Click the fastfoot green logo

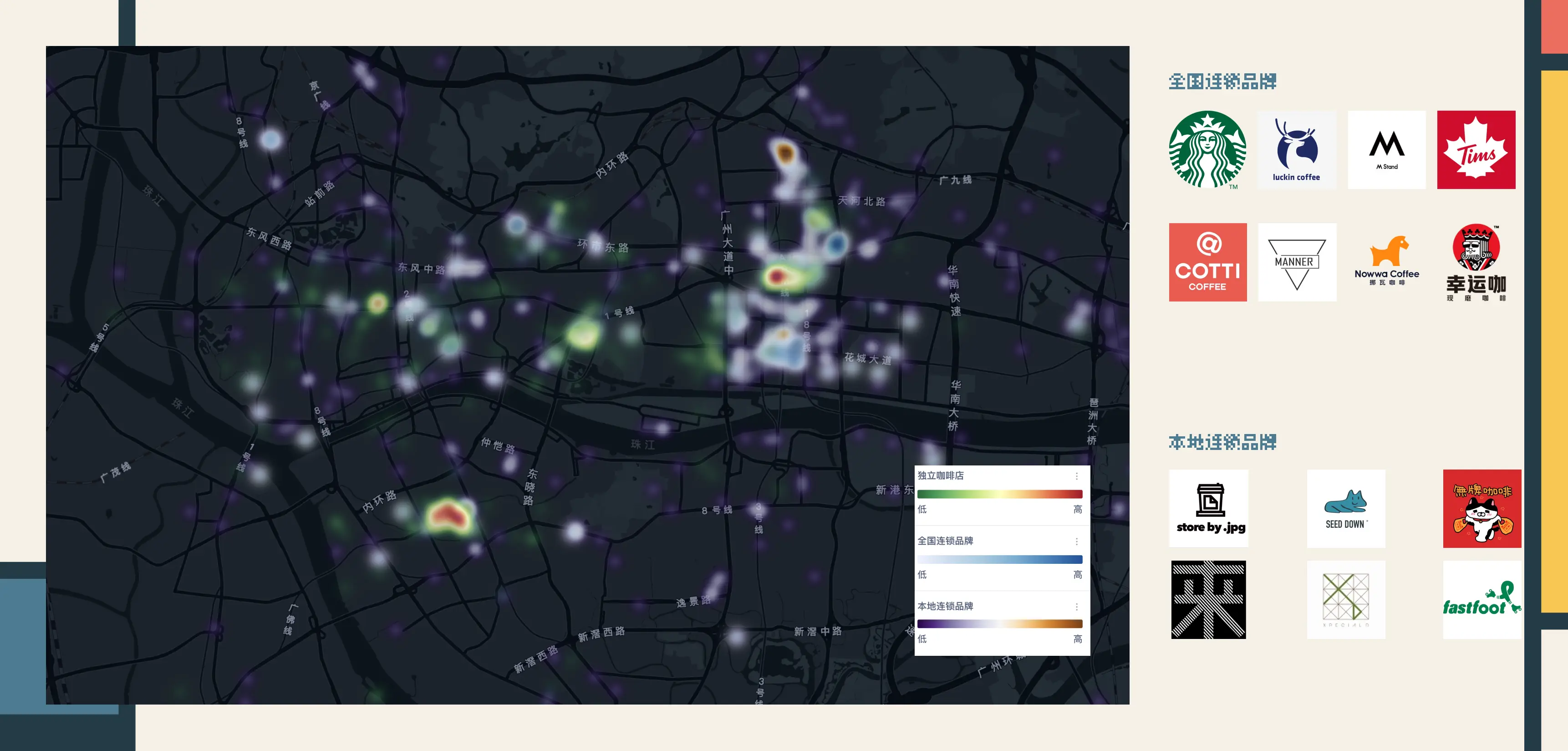1481,600
